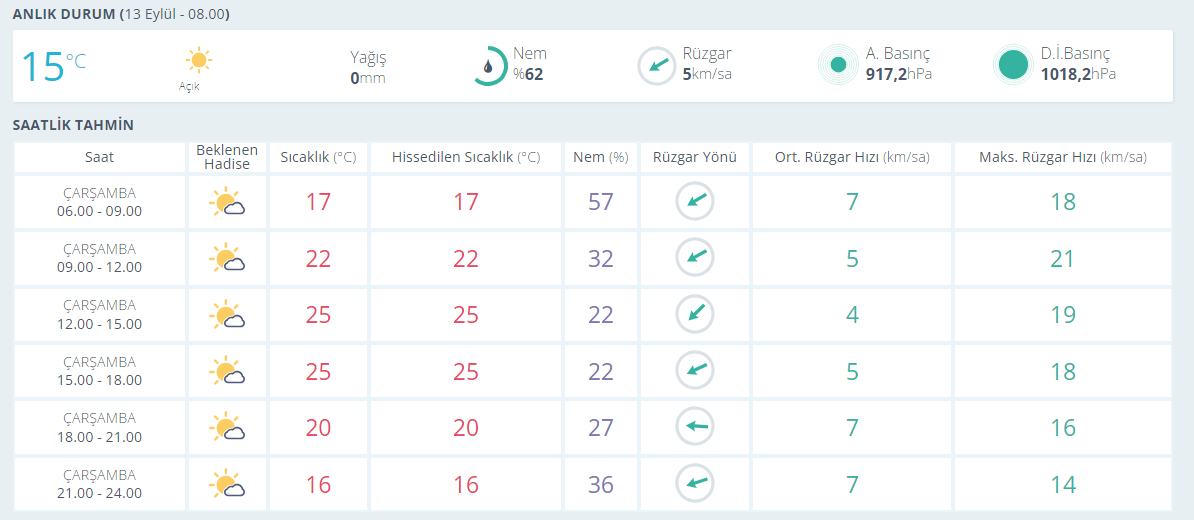The width and height of the screenshot is (1194, 520).
Task: Click the A. Basınç pressure circle icon
Action: coord(838,65)
